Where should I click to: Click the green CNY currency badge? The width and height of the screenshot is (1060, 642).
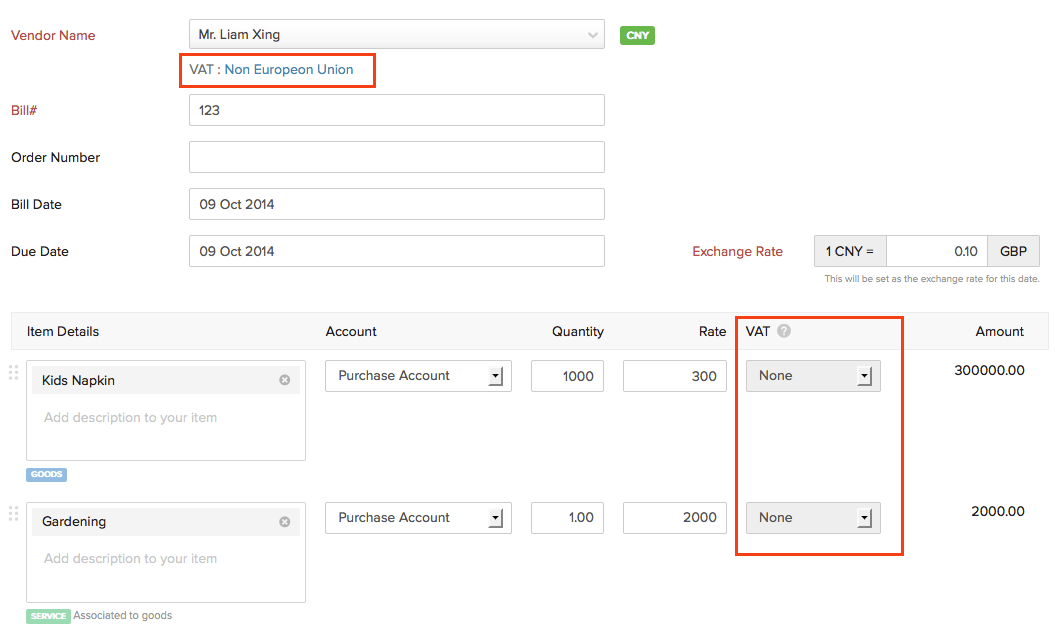(x=637, y=34)
